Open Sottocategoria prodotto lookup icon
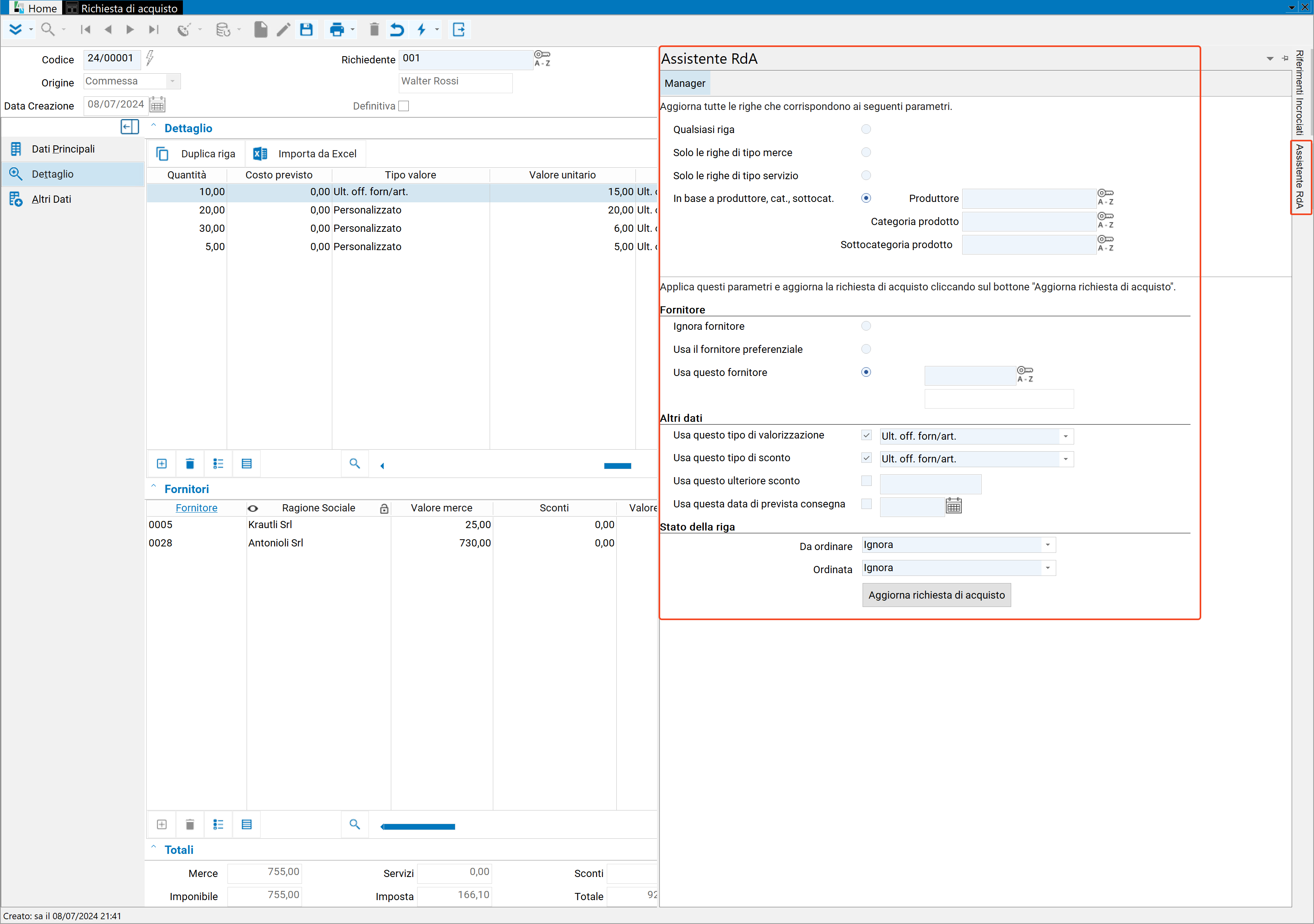1314x924 pixels. pos(1105,244)
